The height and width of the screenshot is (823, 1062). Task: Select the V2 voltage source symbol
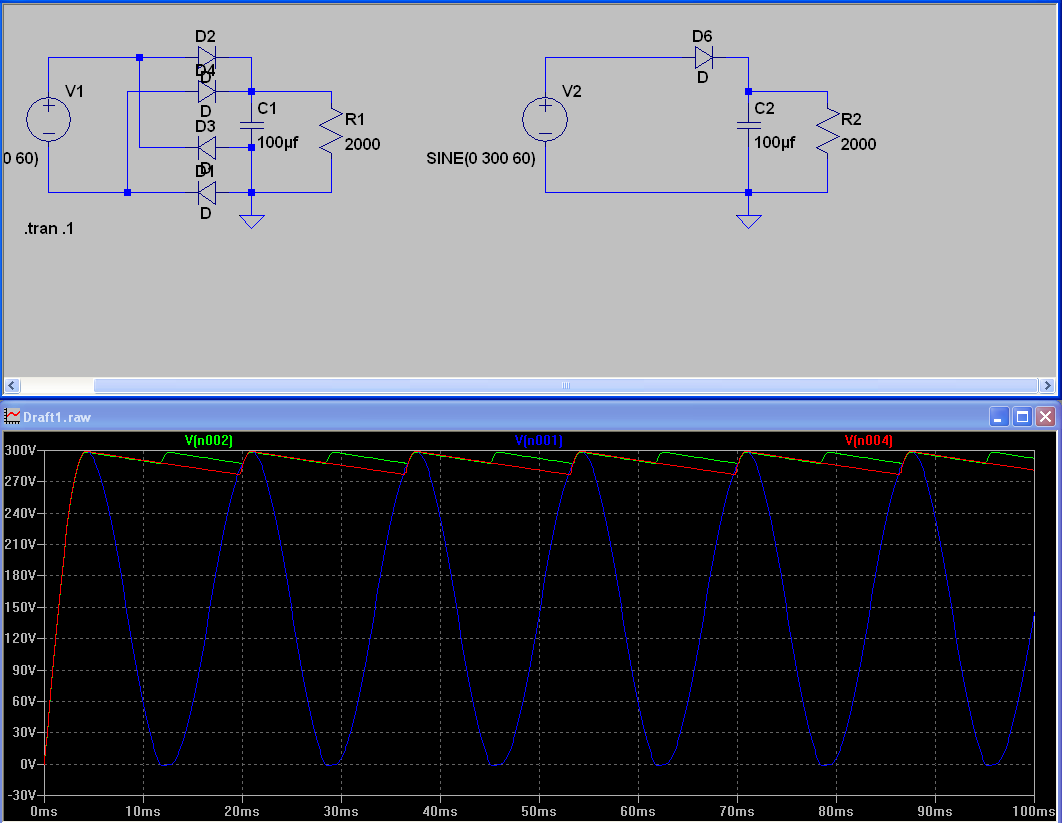[x=545, y=120]
